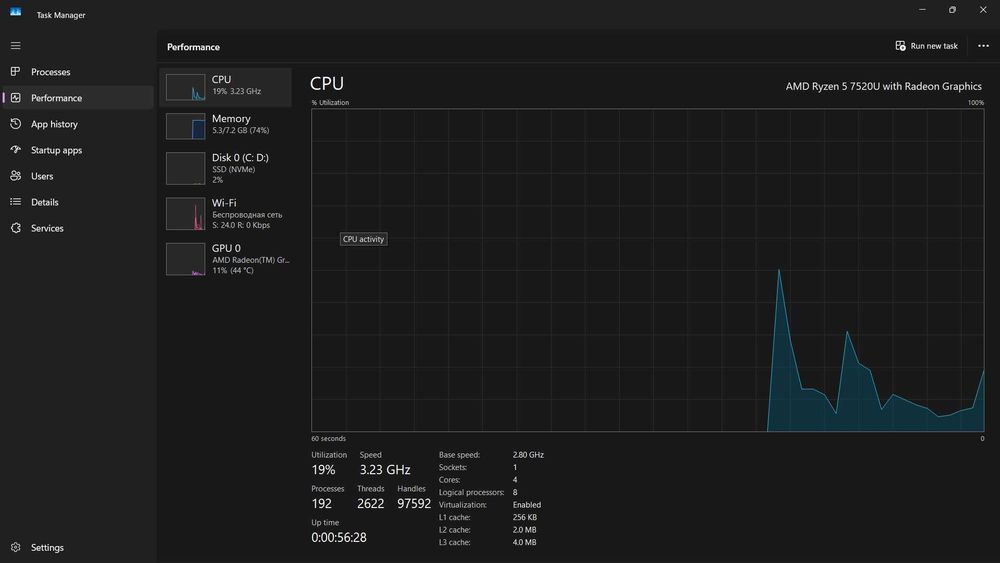The width and height of the screenshot is (1000, 563).
Task: Open Startup apps page
Action: pyautogui.click(x=78, y=150)
